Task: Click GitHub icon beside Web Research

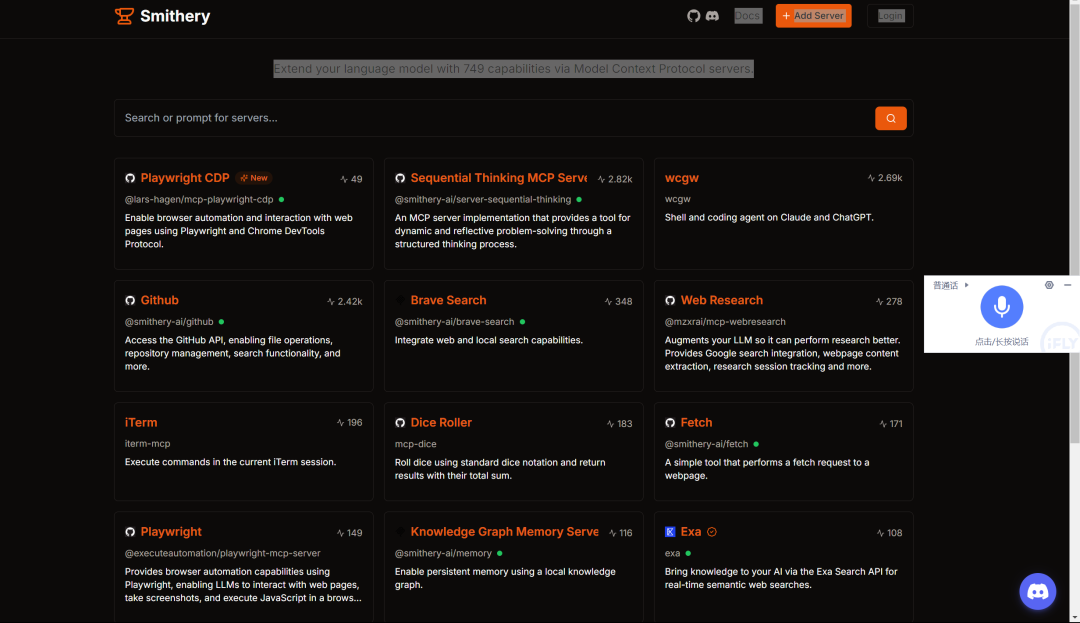Action: 670,301
